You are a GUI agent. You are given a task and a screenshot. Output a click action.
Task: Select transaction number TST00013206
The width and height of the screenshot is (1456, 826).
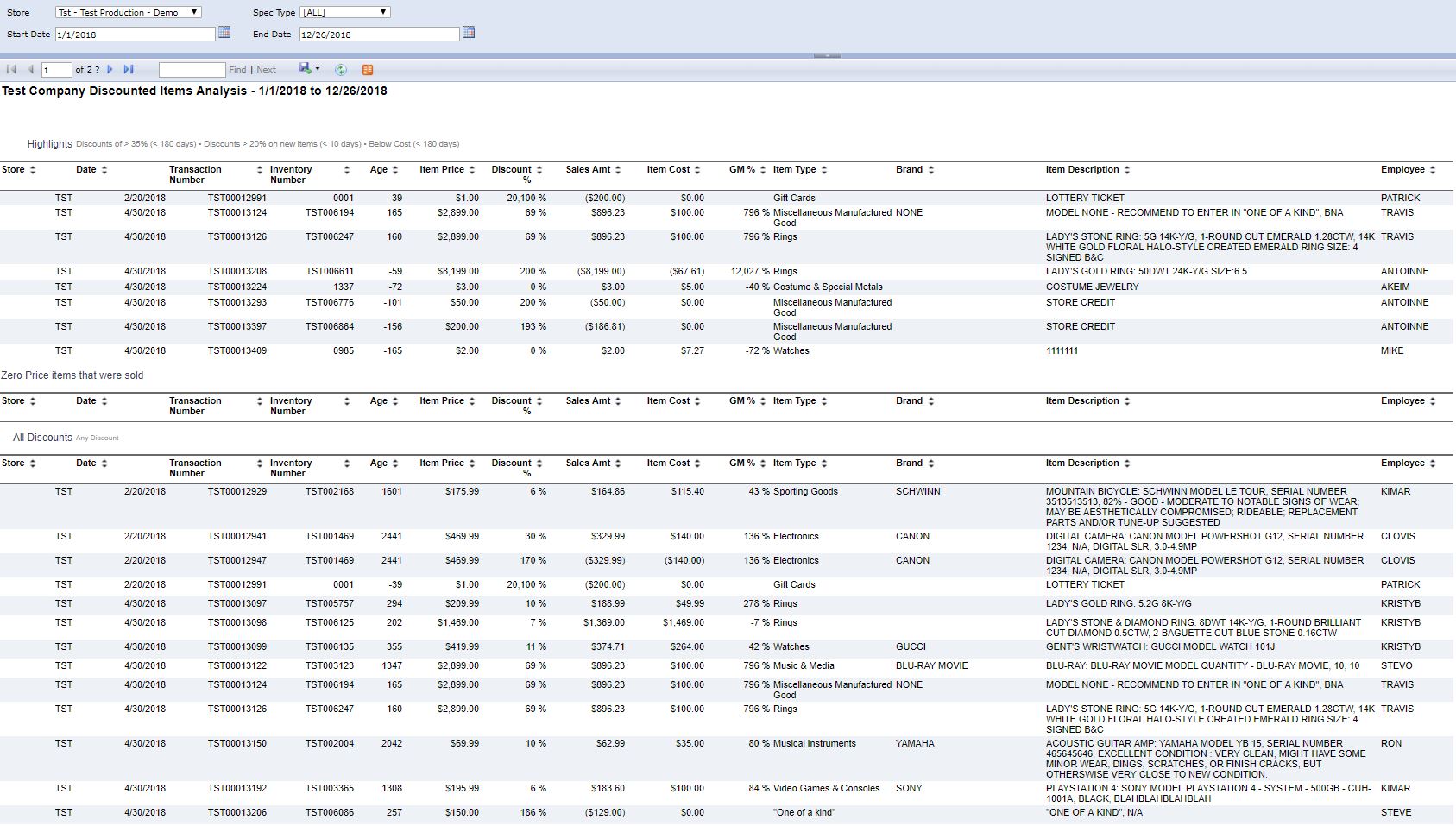(x=237, y=812)
